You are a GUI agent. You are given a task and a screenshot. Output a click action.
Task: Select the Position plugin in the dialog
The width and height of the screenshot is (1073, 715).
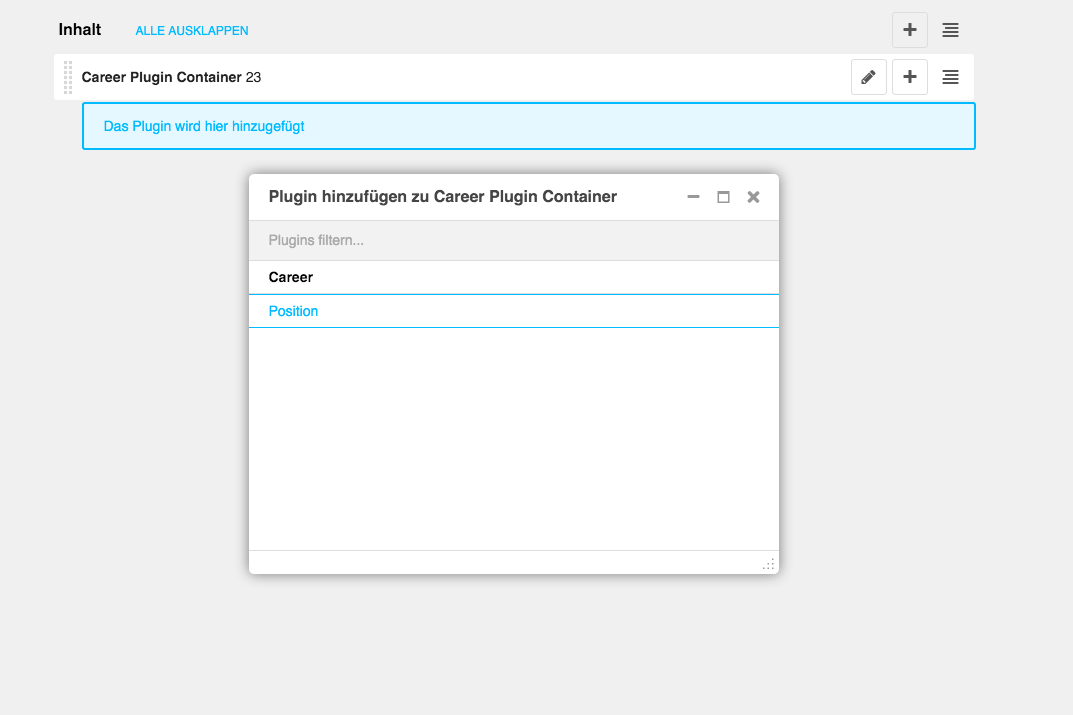coord(293,311)
